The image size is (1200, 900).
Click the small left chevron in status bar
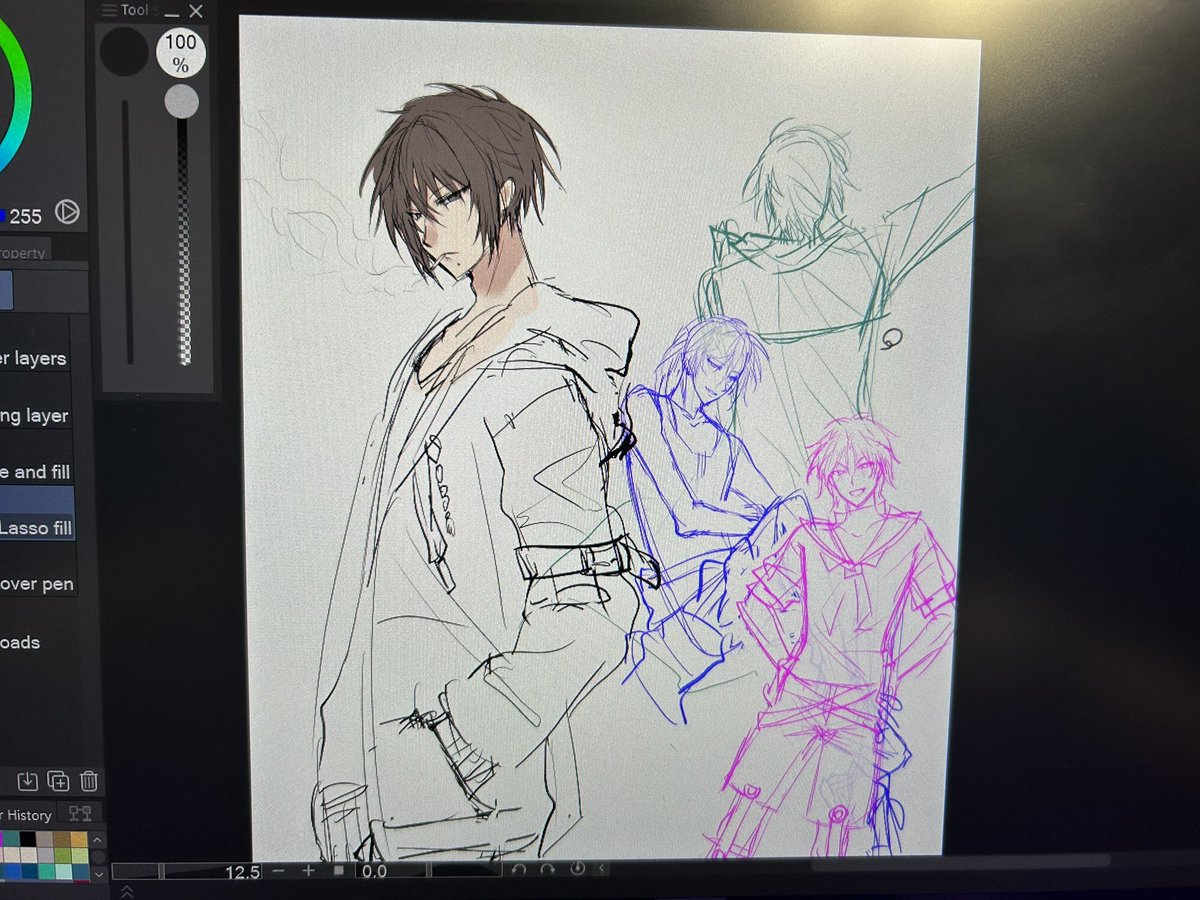pyautogui.click(x=602, y=869)
